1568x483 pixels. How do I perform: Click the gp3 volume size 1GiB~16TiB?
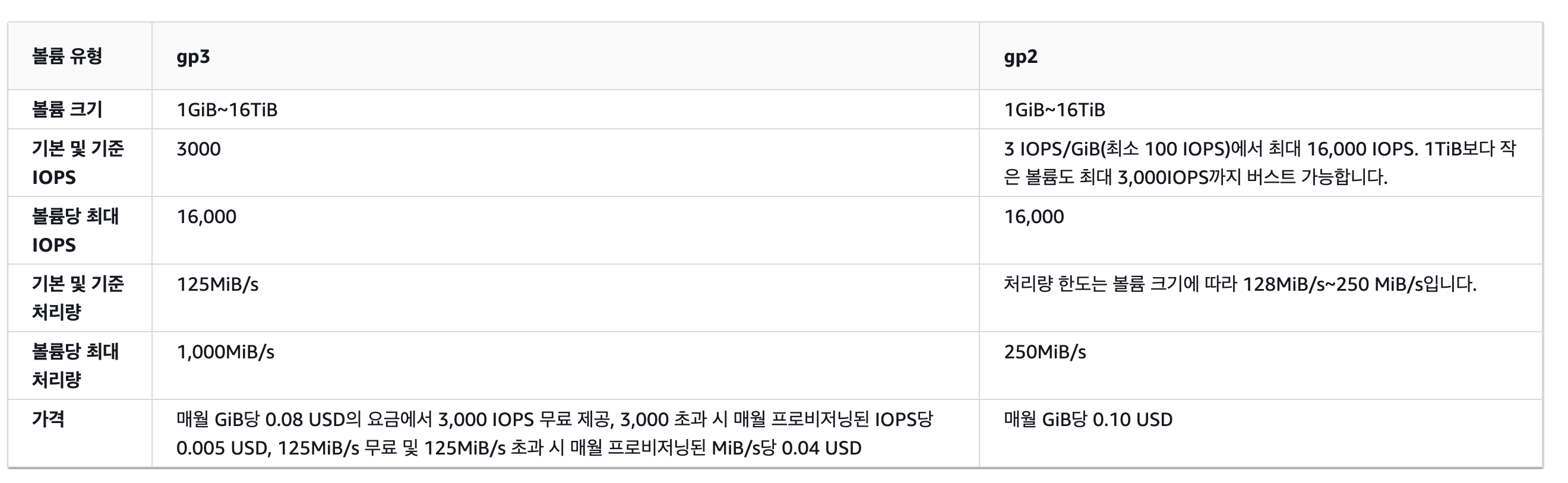click(226, 110)
